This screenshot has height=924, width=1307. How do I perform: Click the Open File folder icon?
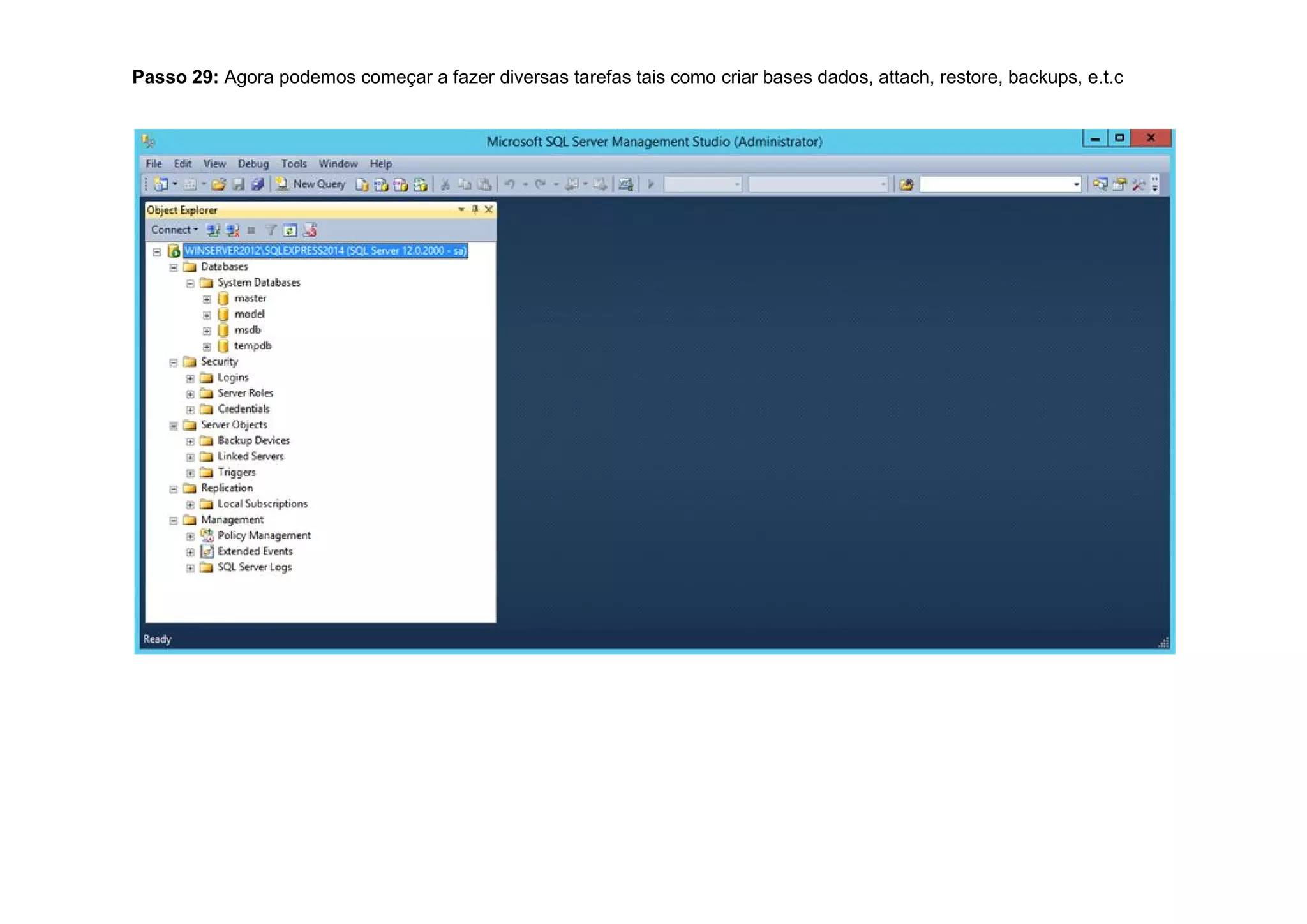pyautogui.click(x=219, y=184)
